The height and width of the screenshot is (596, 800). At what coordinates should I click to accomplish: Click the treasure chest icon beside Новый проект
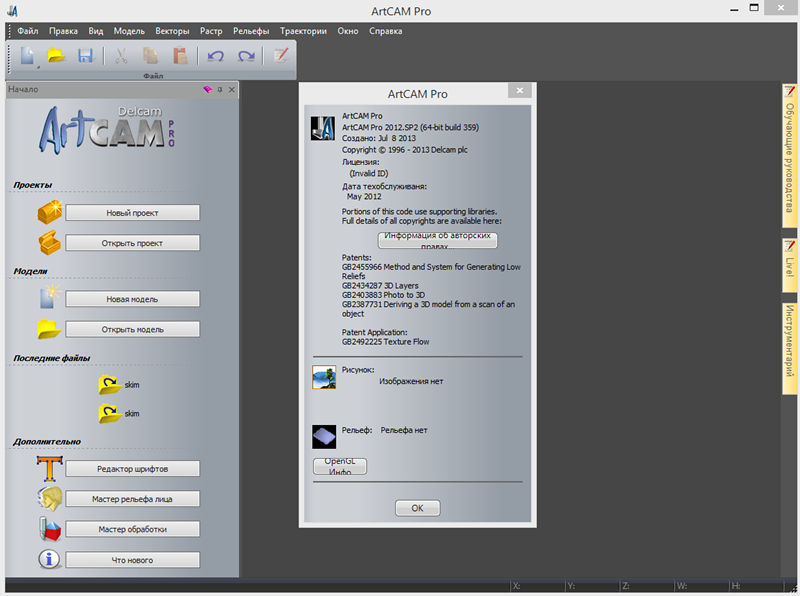click(49, 212)
